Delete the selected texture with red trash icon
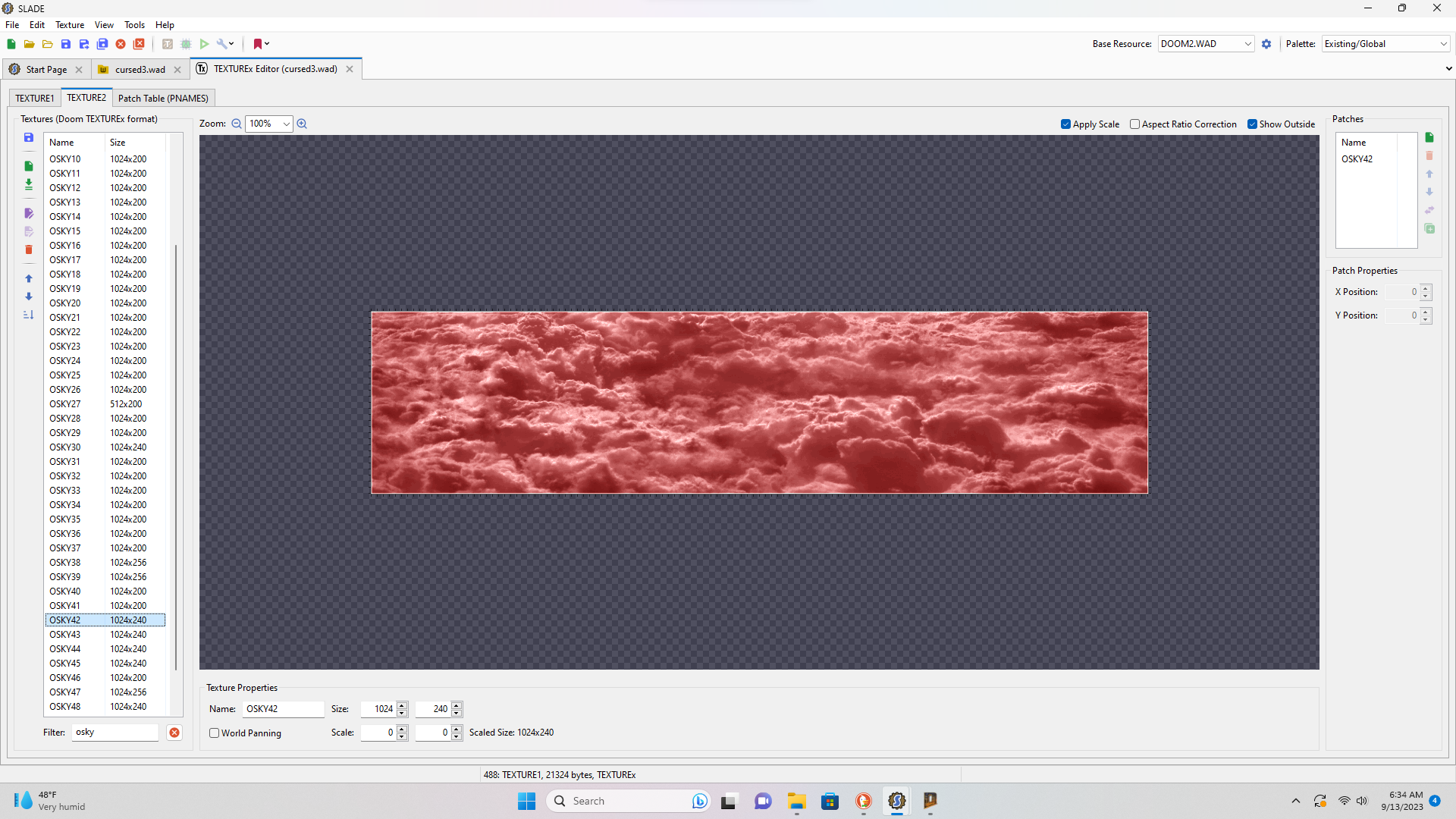 29,249
